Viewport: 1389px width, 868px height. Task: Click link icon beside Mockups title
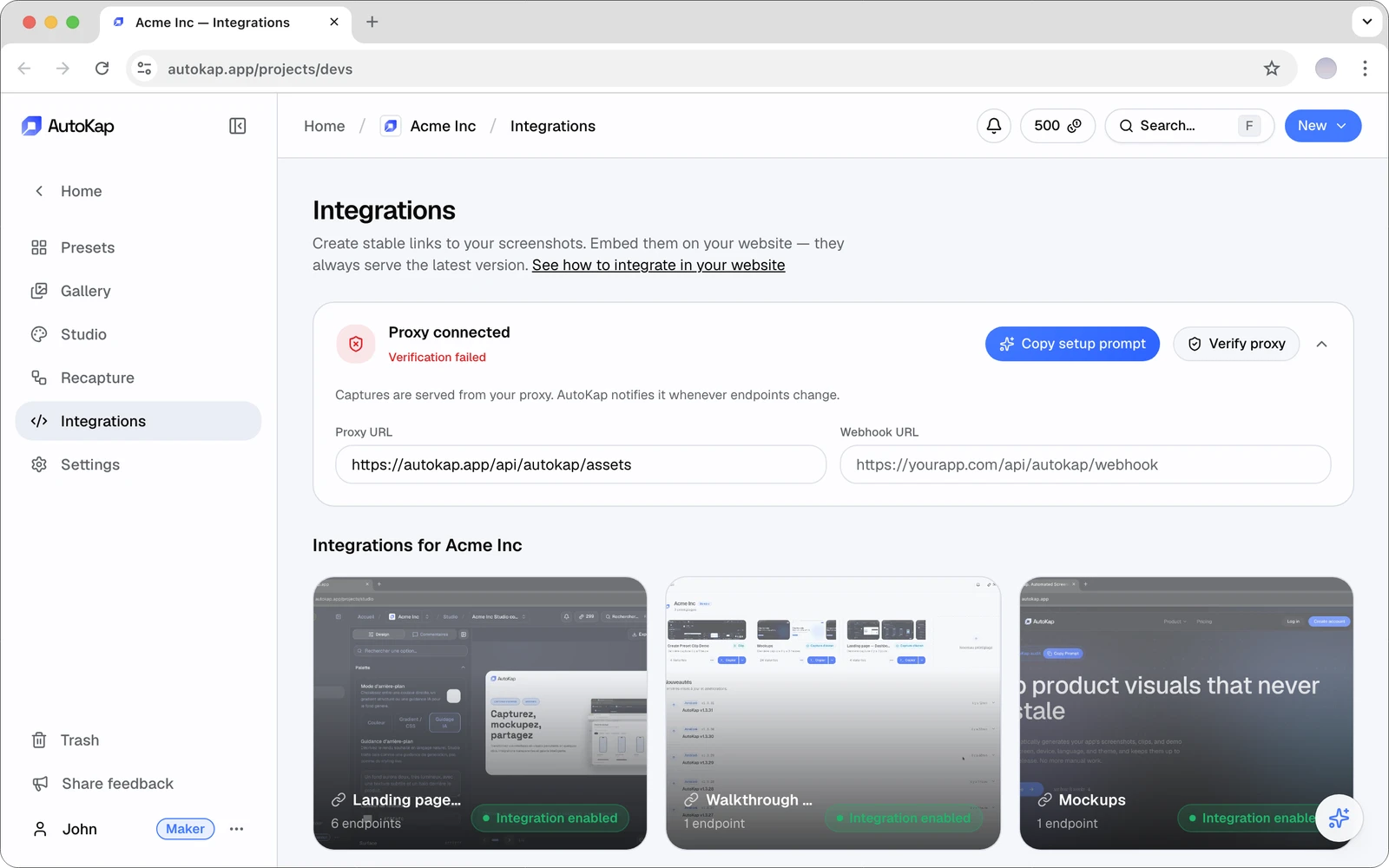point(1045,799)
